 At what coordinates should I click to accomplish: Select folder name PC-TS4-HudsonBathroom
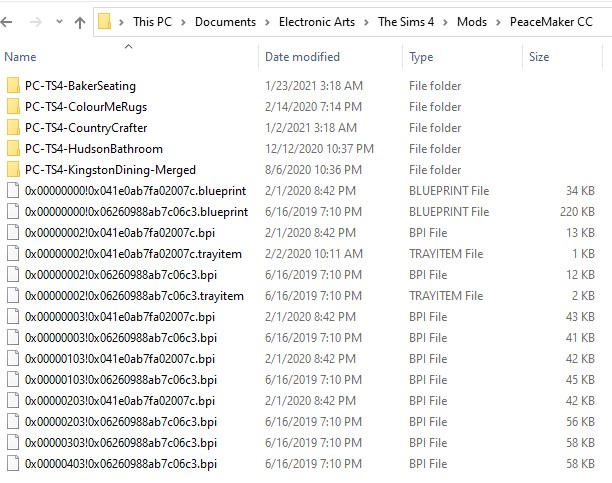pos(94,149)
